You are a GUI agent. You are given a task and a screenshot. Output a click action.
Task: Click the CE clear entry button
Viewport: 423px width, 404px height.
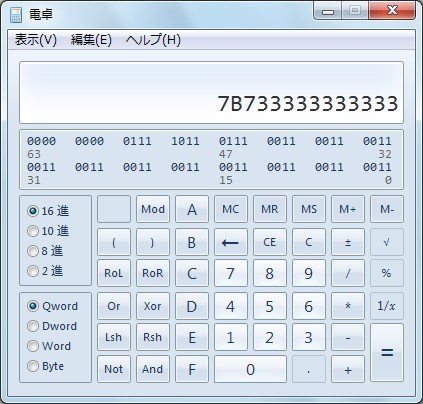[270, 242]
